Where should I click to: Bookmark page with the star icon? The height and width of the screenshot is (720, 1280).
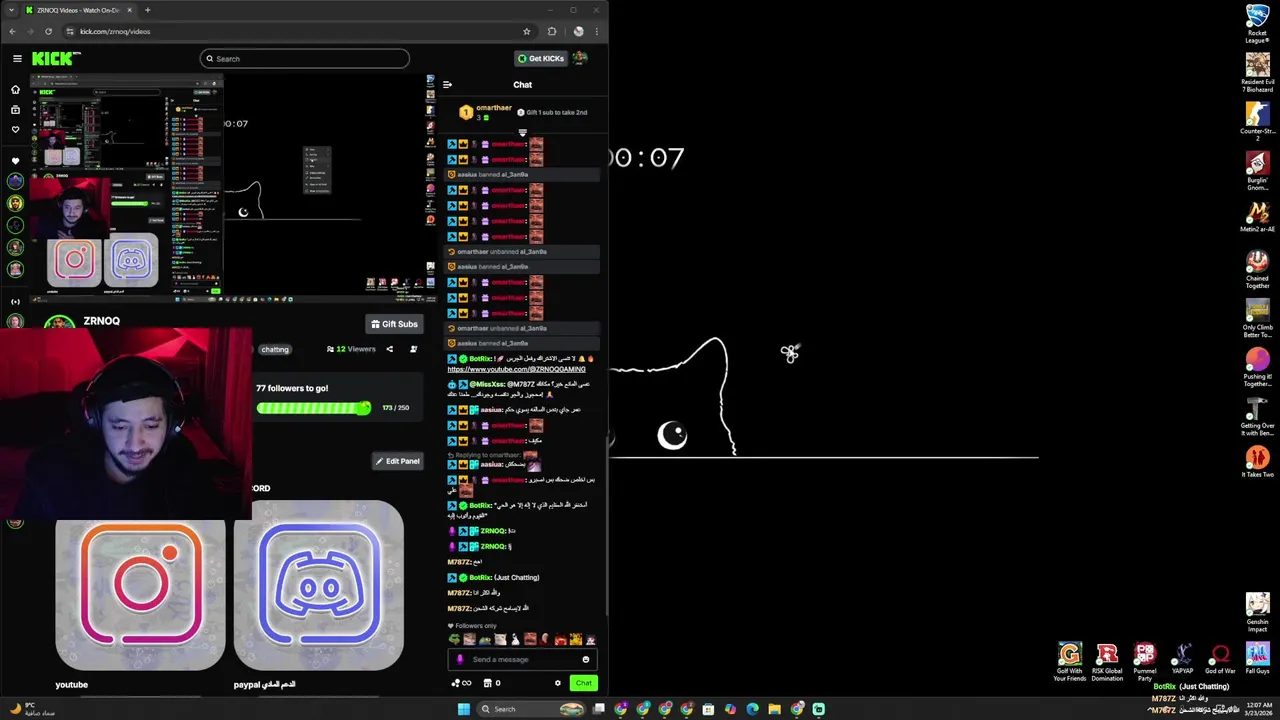527,31
